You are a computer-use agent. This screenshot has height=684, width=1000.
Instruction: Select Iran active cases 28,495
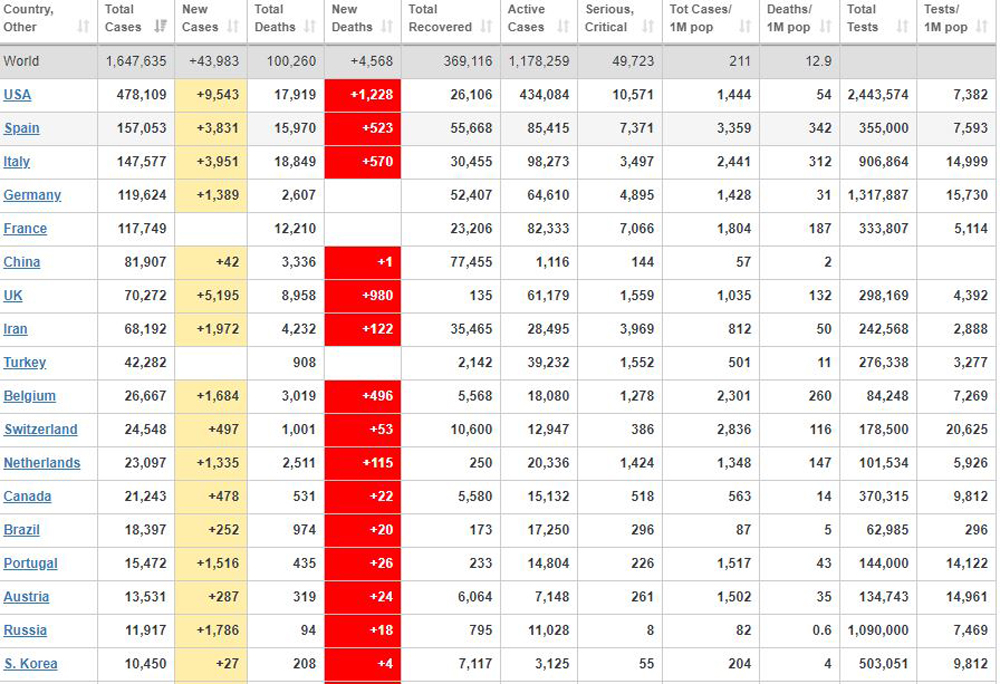(x=548, y=329)
